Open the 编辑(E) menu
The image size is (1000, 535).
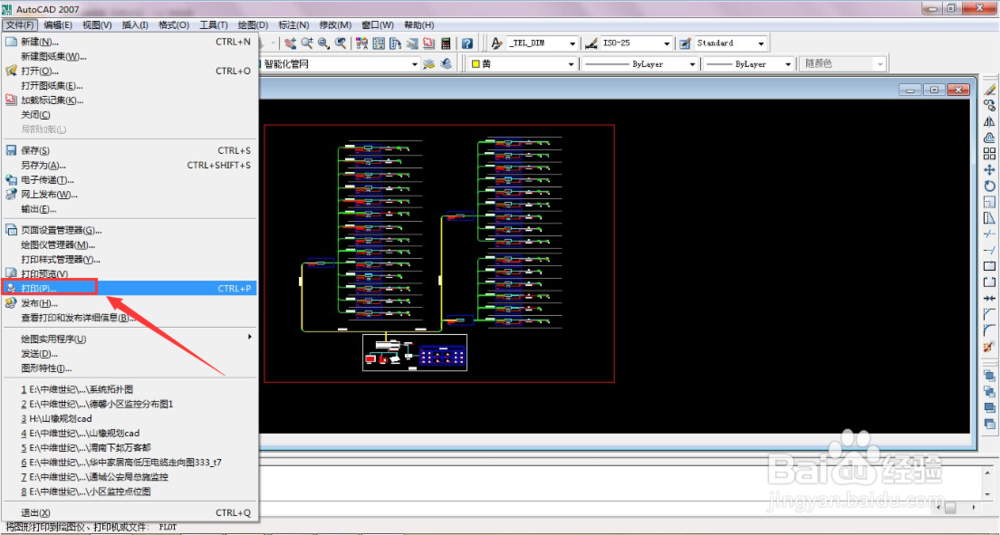[x=58, y=25]
